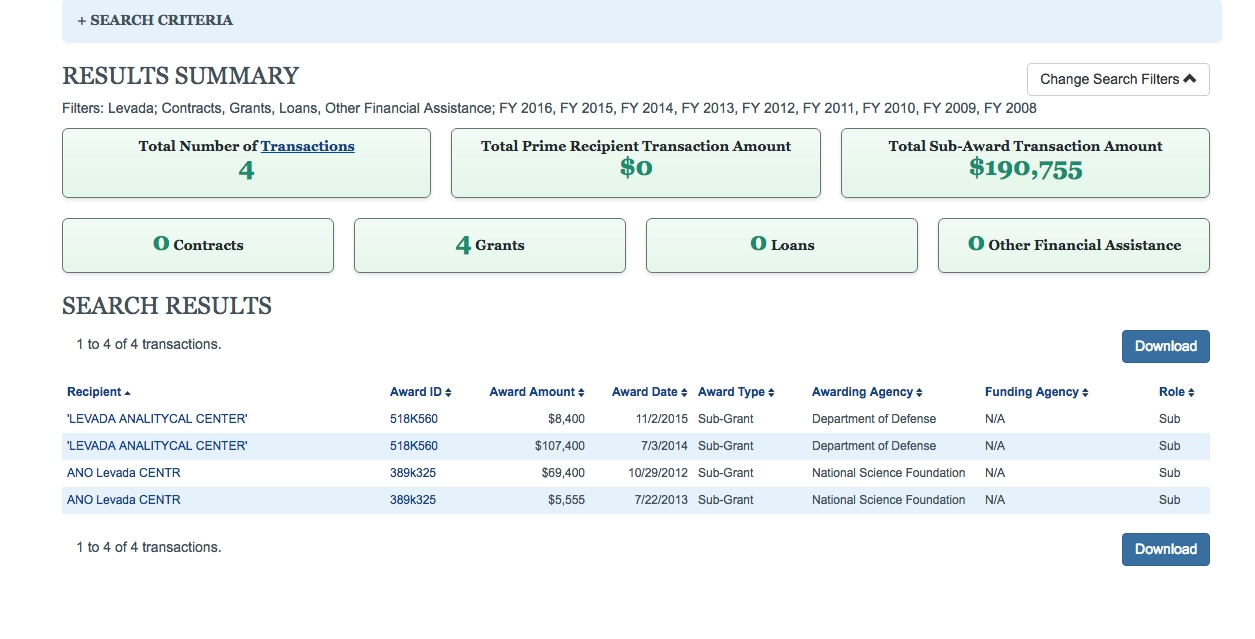Image resolution: width=1255 pixels, height=639 pixels.
Task: Expand the Search Criteria section
Action: point(155,20)
